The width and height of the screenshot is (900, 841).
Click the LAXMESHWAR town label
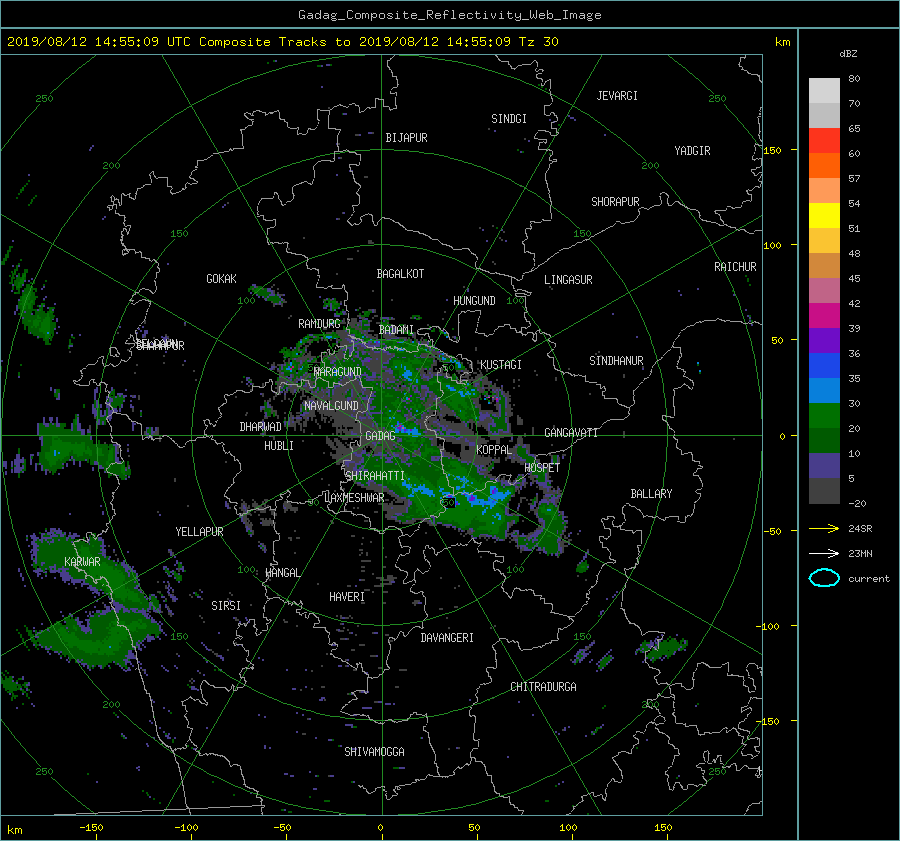[x=354, y=498]
